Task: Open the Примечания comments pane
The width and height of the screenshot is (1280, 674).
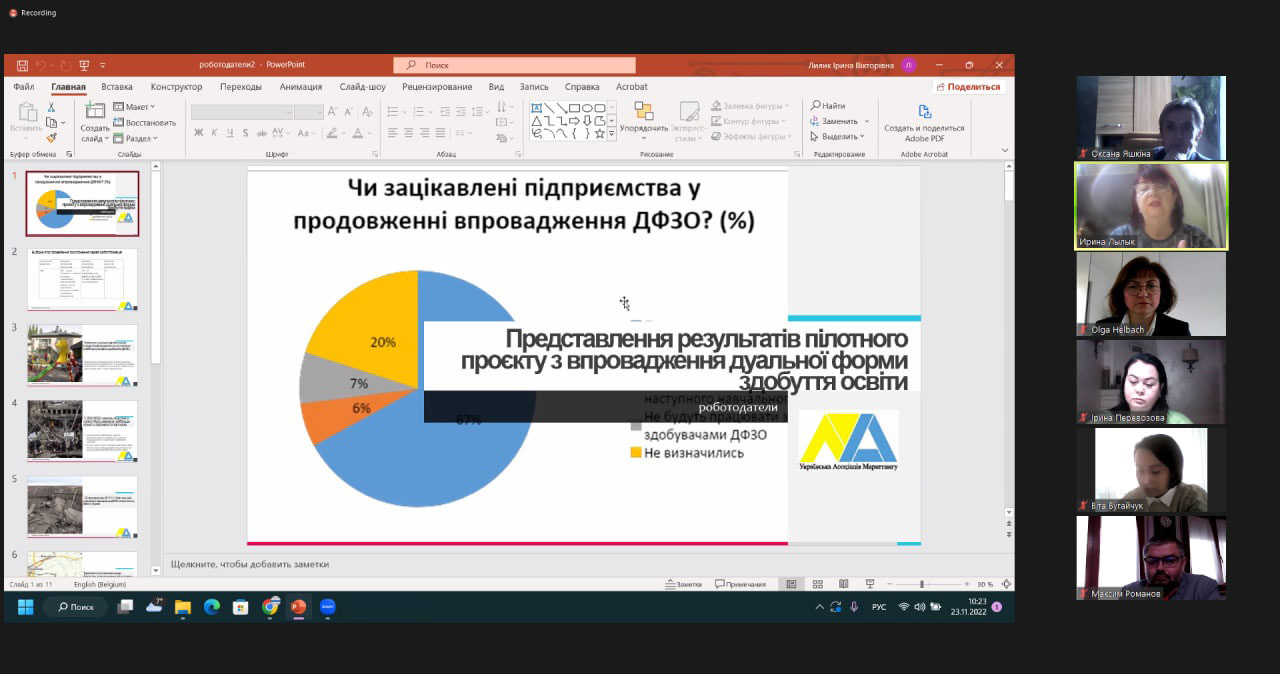Action: click(x=741, y=584)
